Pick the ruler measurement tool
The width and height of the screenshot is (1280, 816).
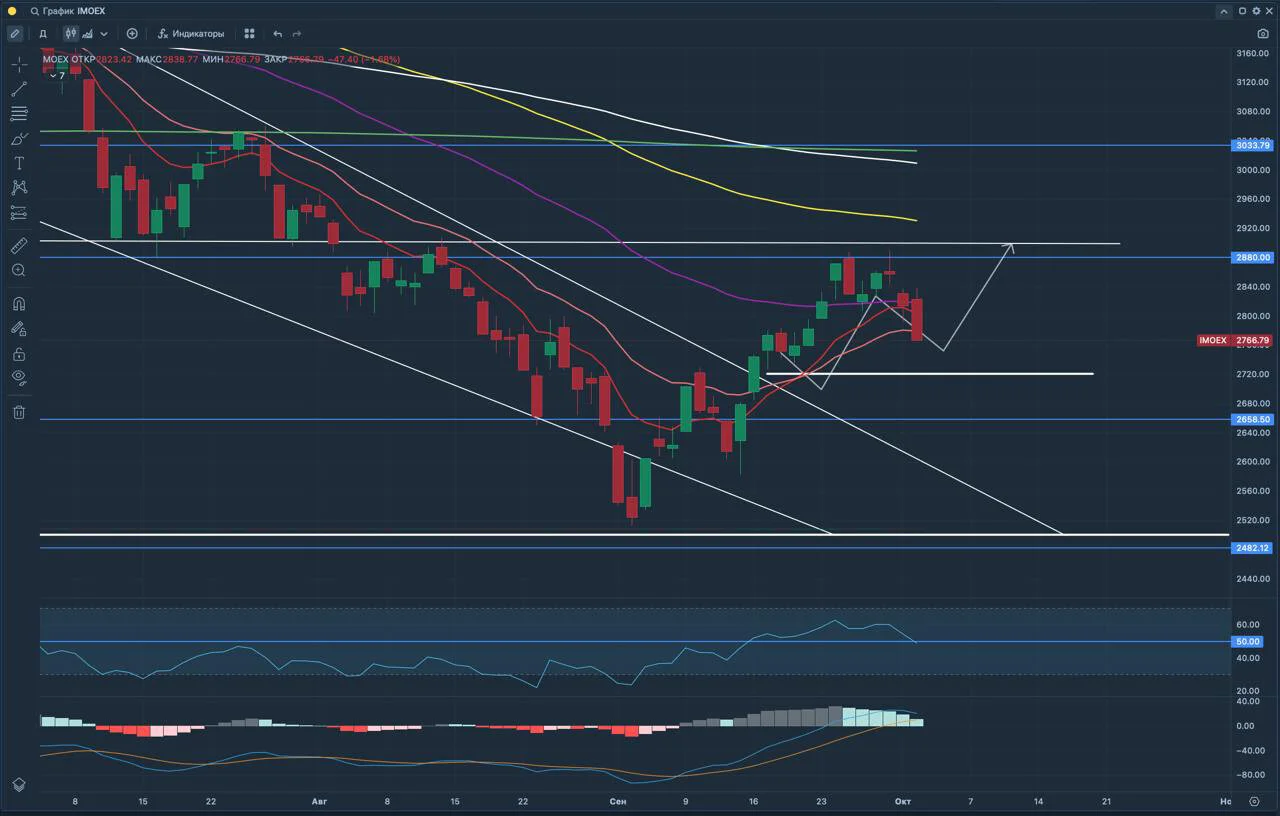[18, 245]
